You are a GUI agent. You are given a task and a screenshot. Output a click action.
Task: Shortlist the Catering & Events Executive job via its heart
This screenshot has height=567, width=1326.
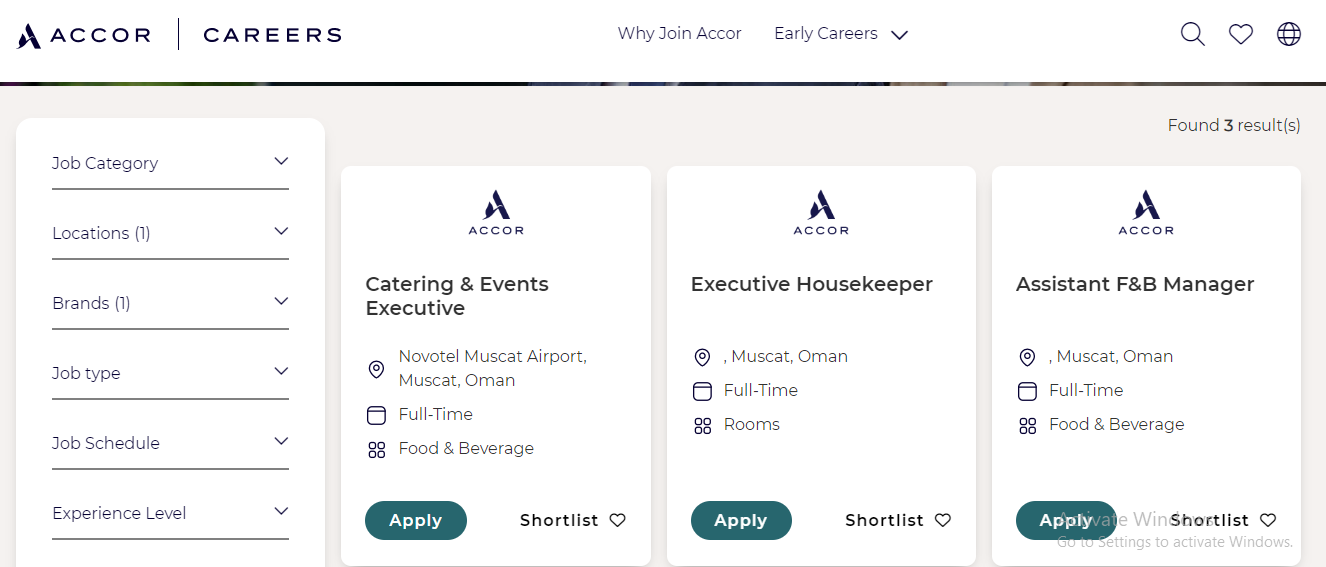618,520
